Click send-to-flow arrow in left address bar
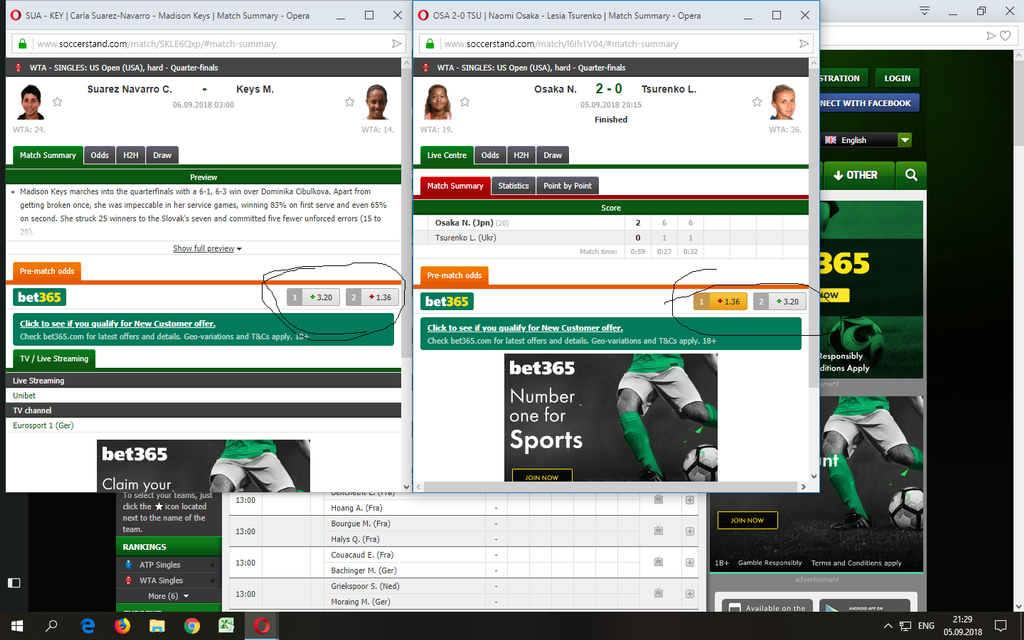Screen dimensions: 1024x640 [396, 44]
